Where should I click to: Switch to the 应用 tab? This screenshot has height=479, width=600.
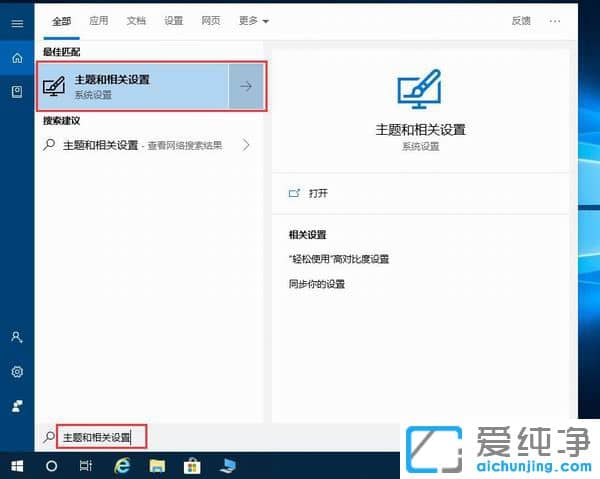[x=98, y=20]
